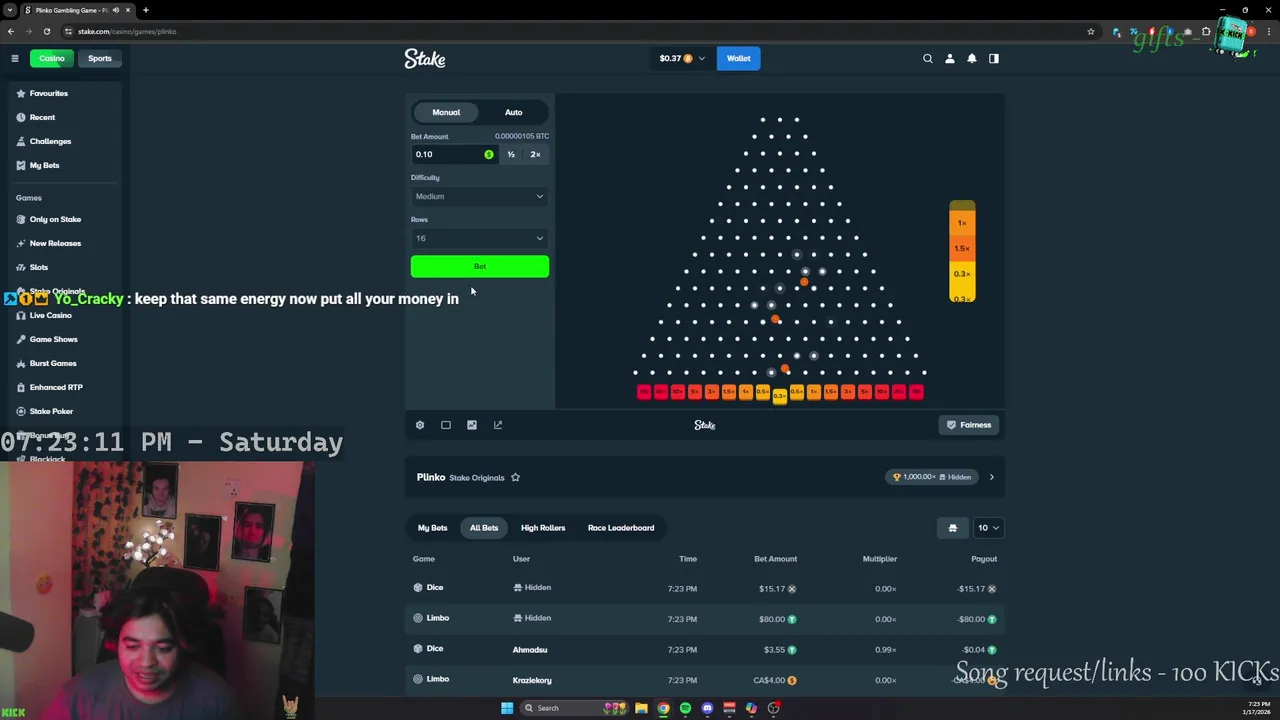
Task: Open game settings gear icon
Action: click(420, 425)
